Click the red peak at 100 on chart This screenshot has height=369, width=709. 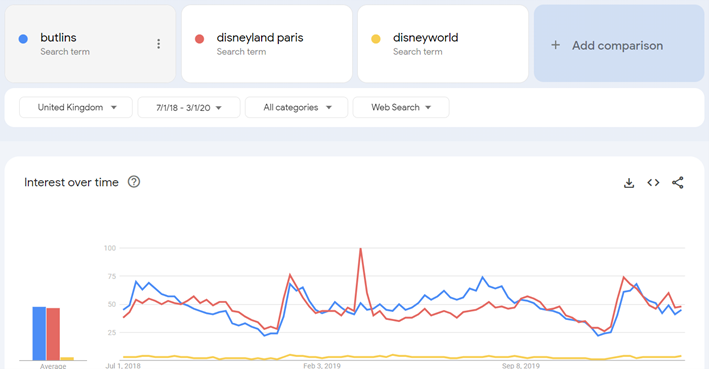click(x=360, y=249)
